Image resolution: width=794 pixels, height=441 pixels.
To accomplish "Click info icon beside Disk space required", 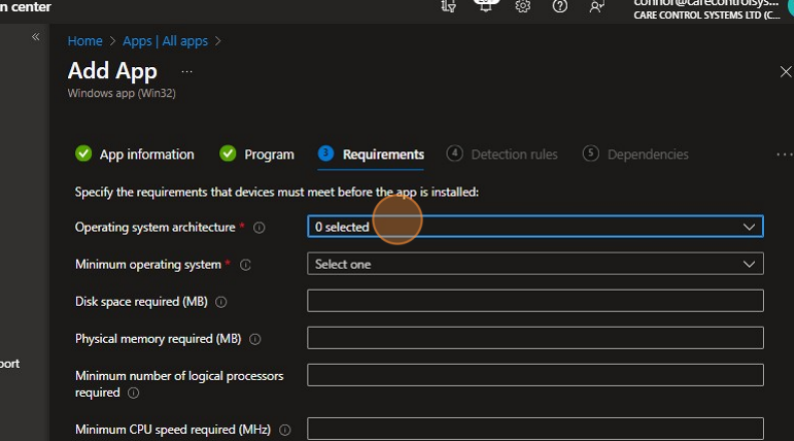I will [x=221, y=302].
